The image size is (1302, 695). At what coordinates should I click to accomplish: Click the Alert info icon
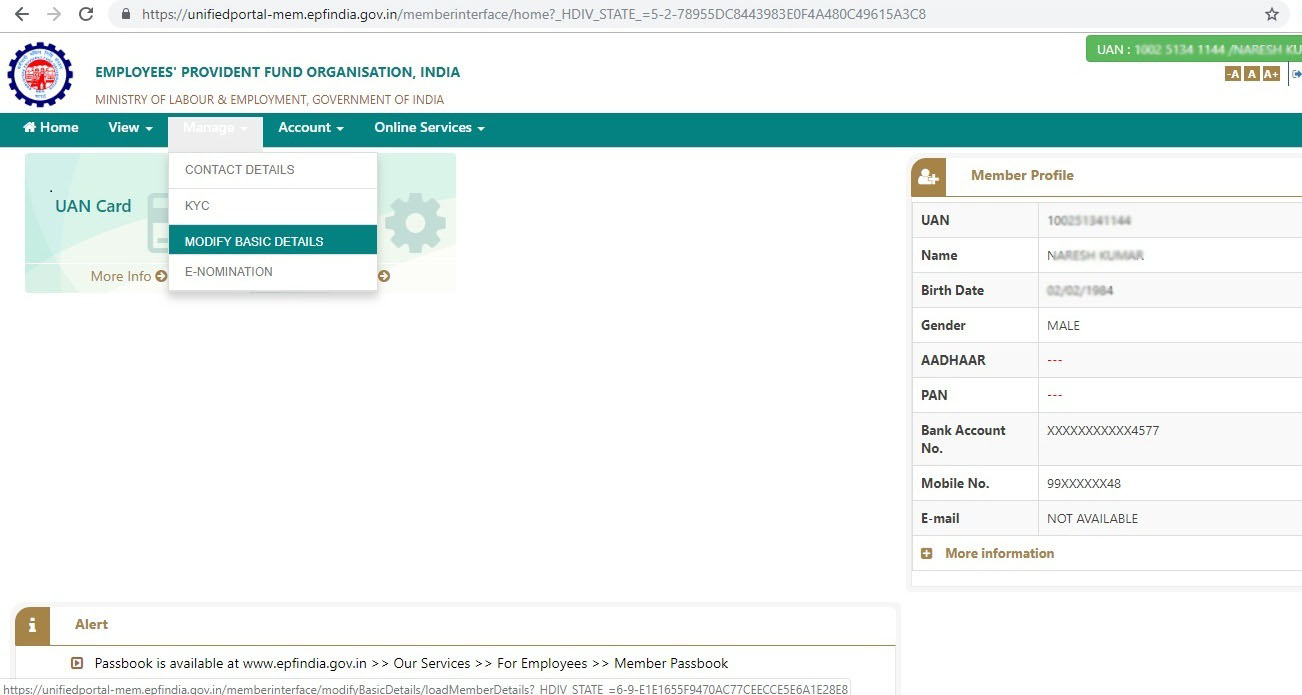tap(32, 625)
